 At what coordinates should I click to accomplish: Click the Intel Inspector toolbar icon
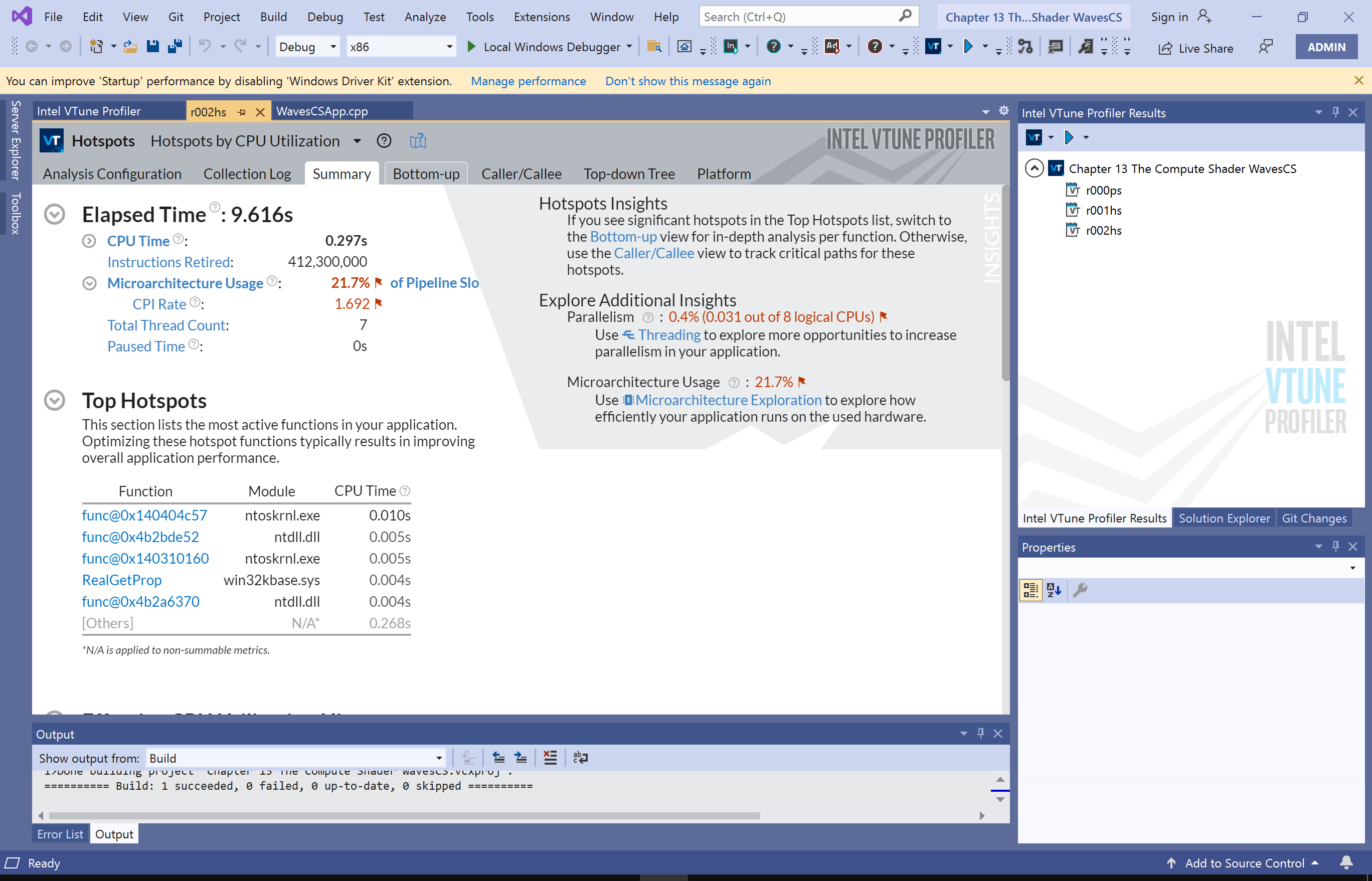coord(731,46)
